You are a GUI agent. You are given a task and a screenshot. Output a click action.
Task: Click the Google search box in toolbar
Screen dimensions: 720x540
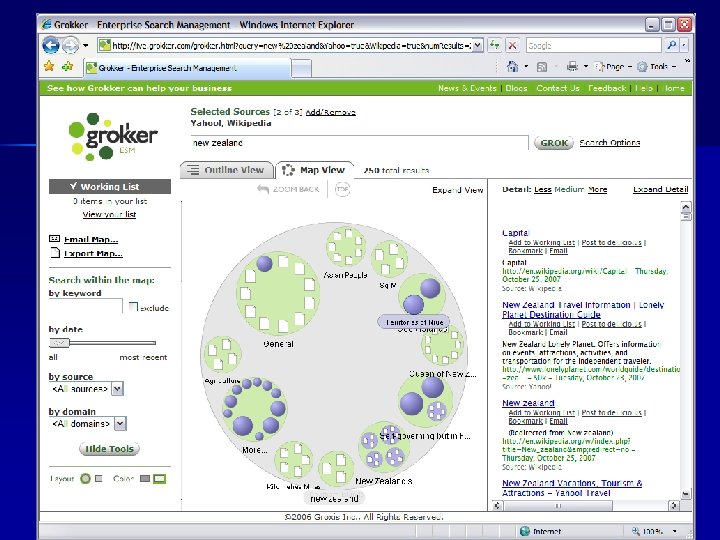click(593, 45)
